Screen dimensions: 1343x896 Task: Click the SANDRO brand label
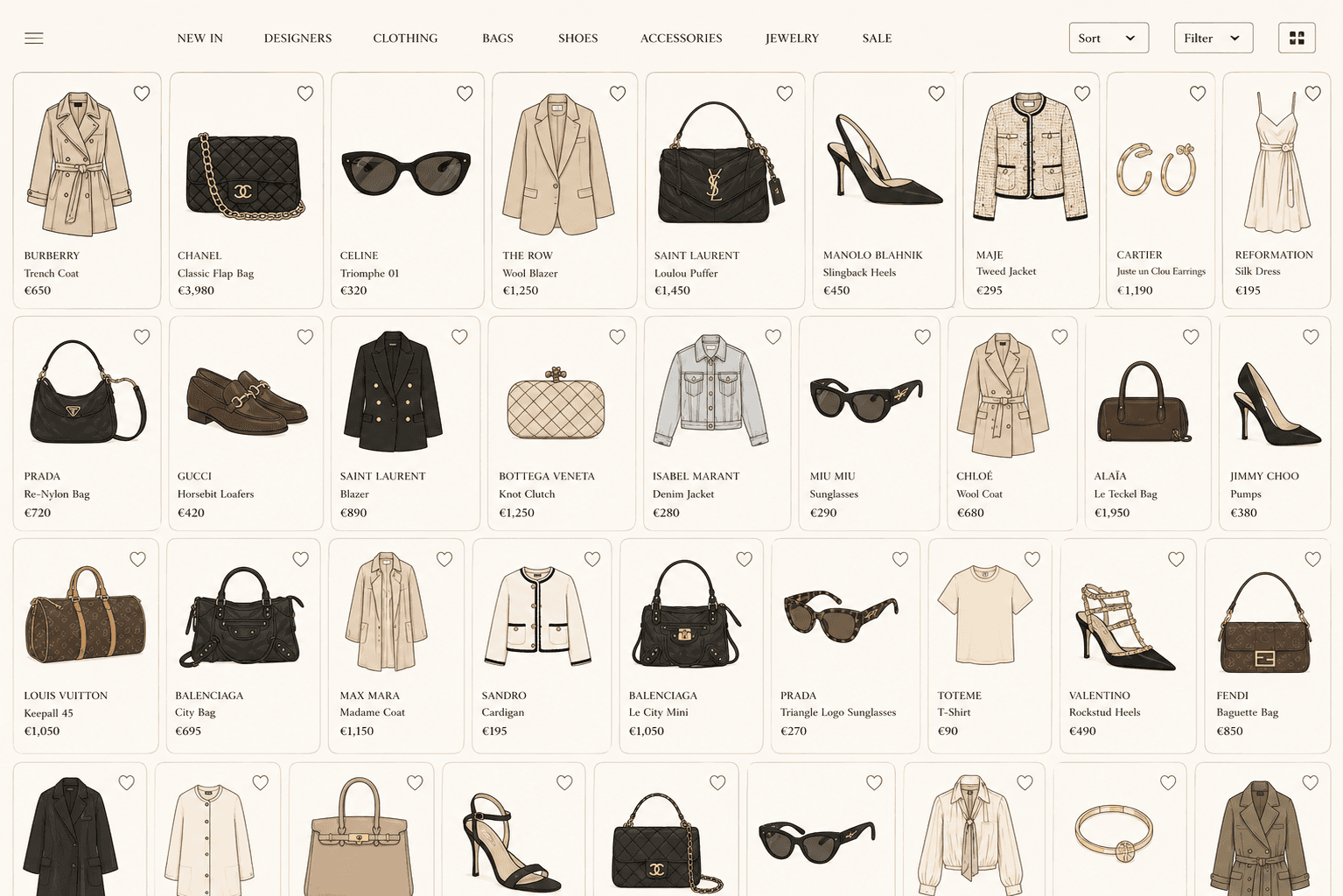[504, 696]
